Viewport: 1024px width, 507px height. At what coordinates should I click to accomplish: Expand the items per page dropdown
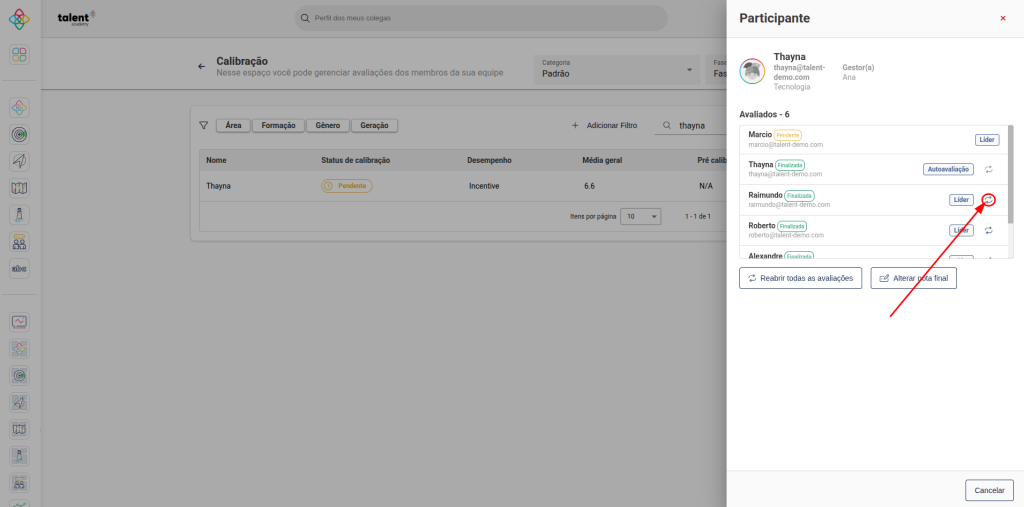coord(640,216)
